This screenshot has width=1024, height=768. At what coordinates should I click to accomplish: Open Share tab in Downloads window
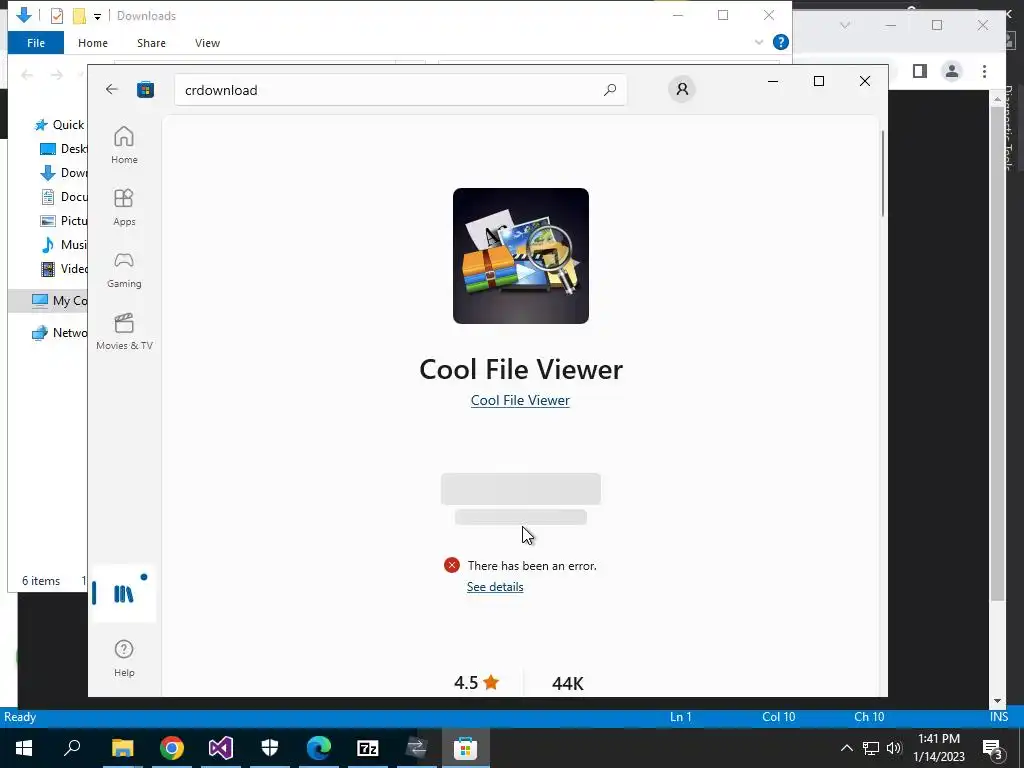(x=151, y=43)
